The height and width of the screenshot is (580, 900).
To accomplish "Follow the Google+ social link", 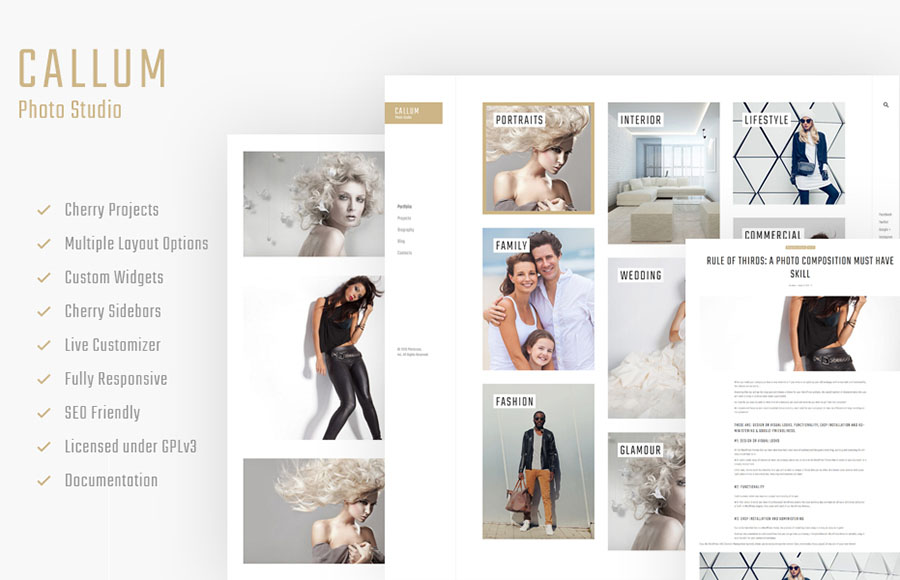I will 885,229.
